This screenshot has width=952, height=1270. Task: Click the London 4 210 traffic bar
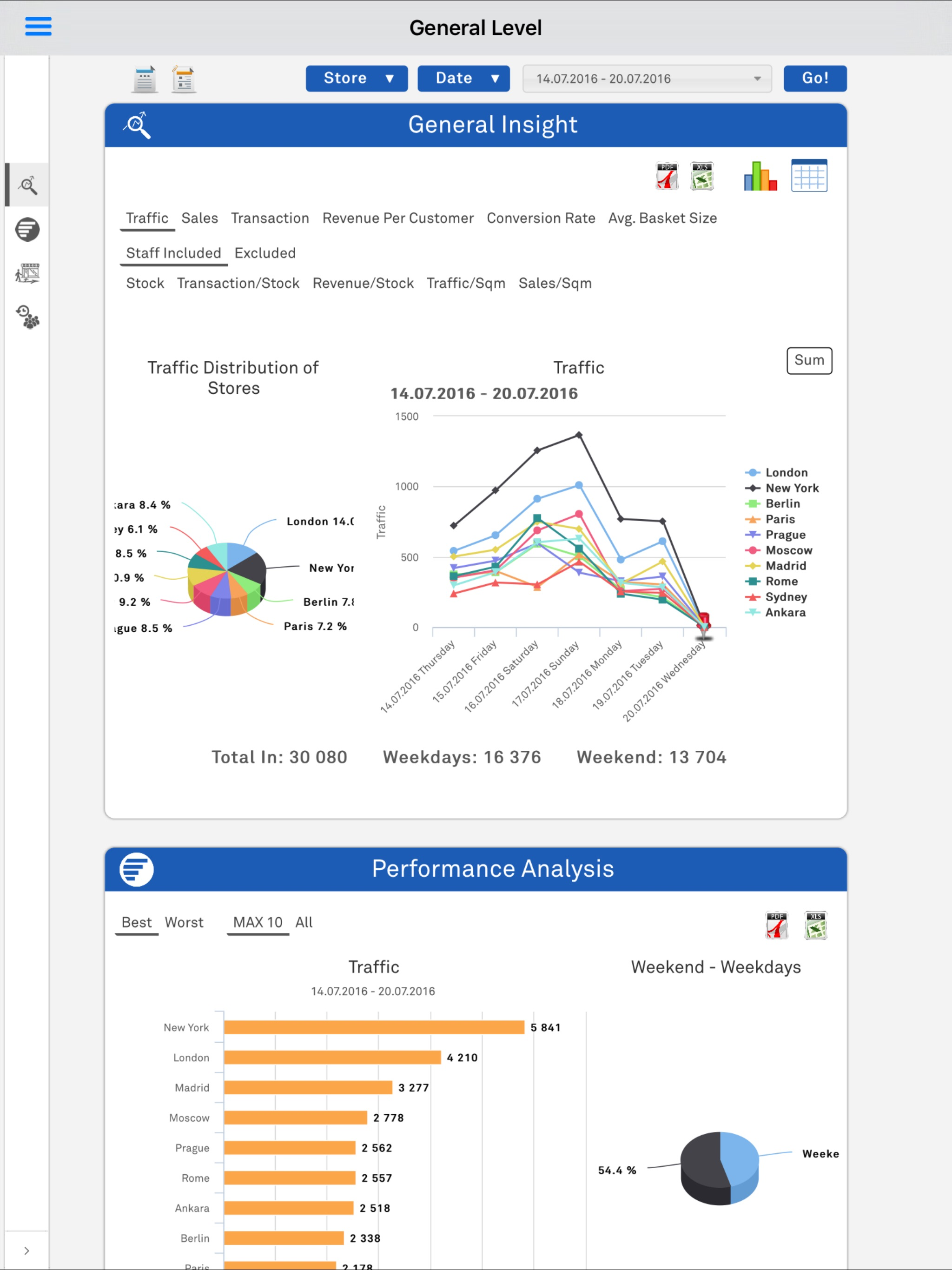tap(332, 1058)
